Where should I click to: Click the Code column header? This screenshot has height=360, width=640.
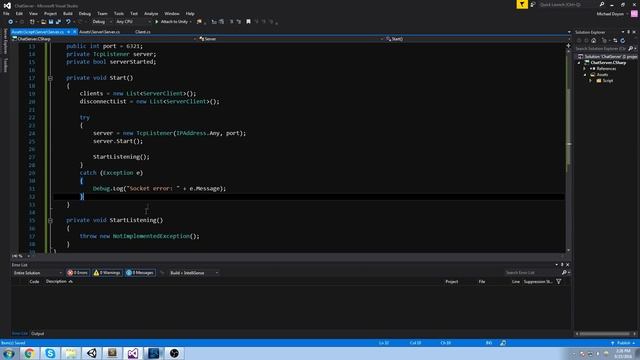point(34,282)
